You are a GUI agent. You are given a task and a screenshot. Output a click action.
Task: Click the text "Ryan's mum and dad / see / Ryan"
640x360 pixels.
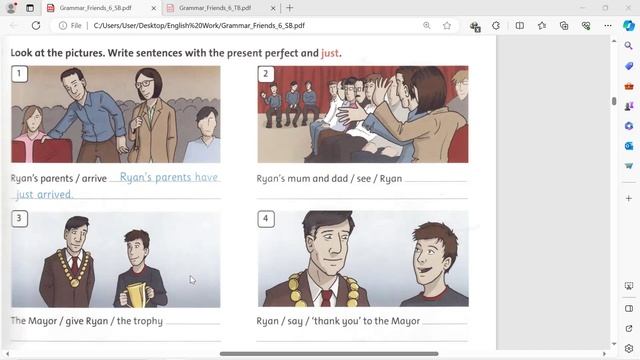coord(329,178)
